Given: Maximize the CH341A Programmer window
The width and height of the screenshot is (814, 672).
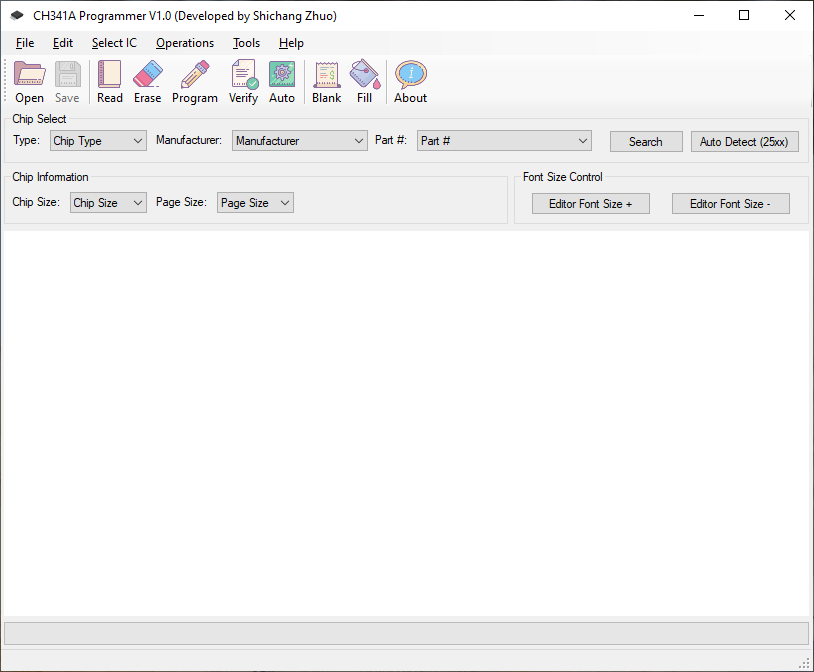Looking at the screenshot, I should pos(744,16).
